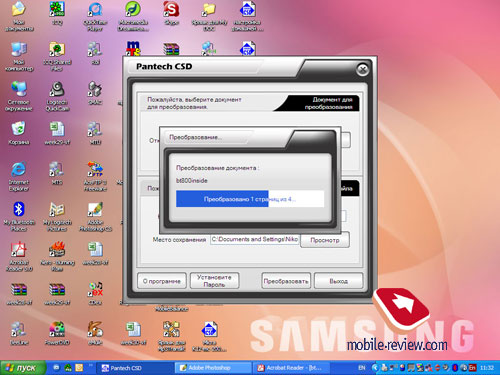The height and width of the screenshot is (375, 500).
Task: Click the taskbar clock showing 11:32
Action: [487, 368]
